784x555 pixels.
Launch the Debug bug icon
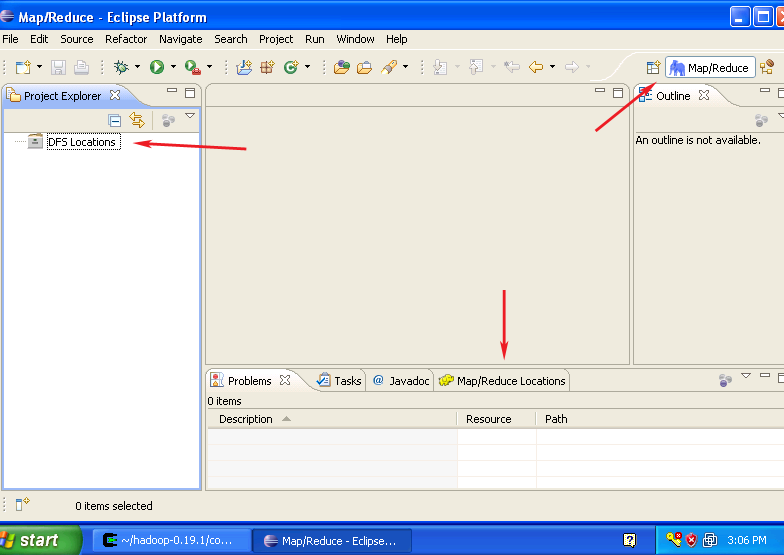(121, 67)
